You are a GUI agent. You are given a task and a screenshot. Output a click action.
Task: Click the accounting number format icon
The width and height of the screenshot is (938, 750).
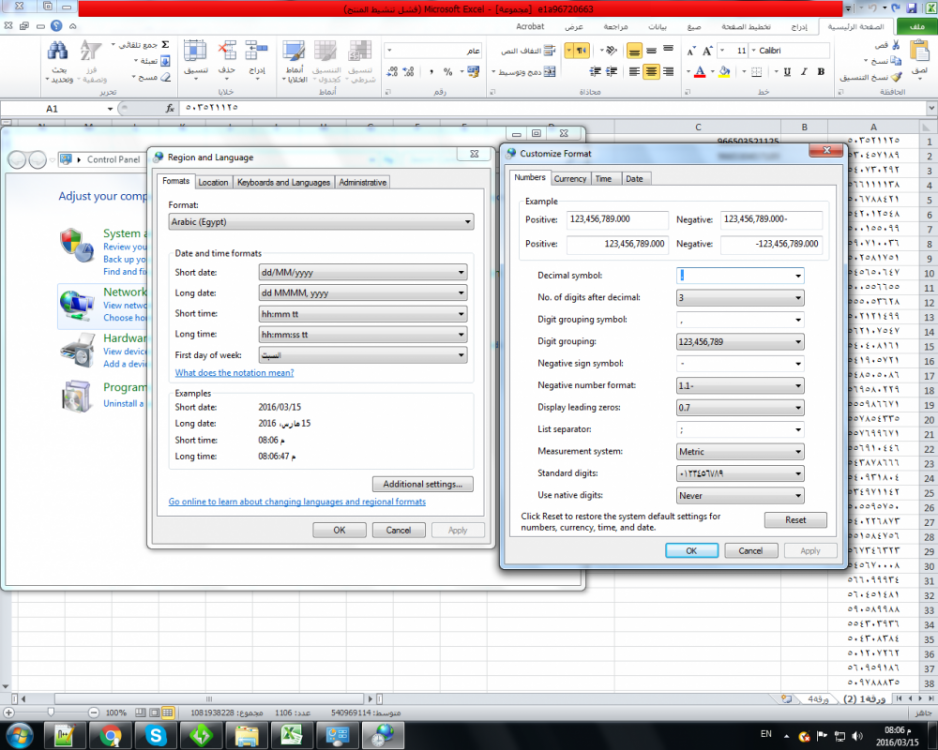click(473, 72)
